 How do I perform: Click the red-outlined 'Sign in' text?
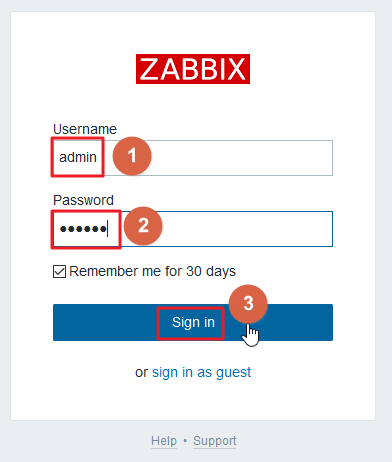pos(193,322)
